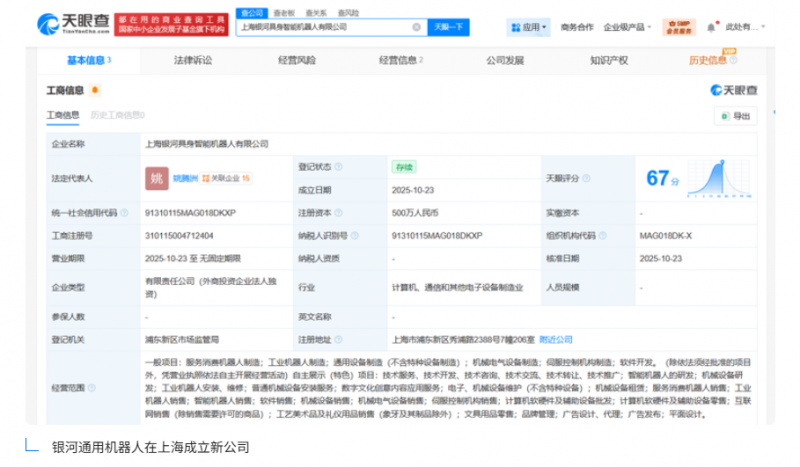
Task: Select the 工商信息 sub-tab
Action: 63,115
